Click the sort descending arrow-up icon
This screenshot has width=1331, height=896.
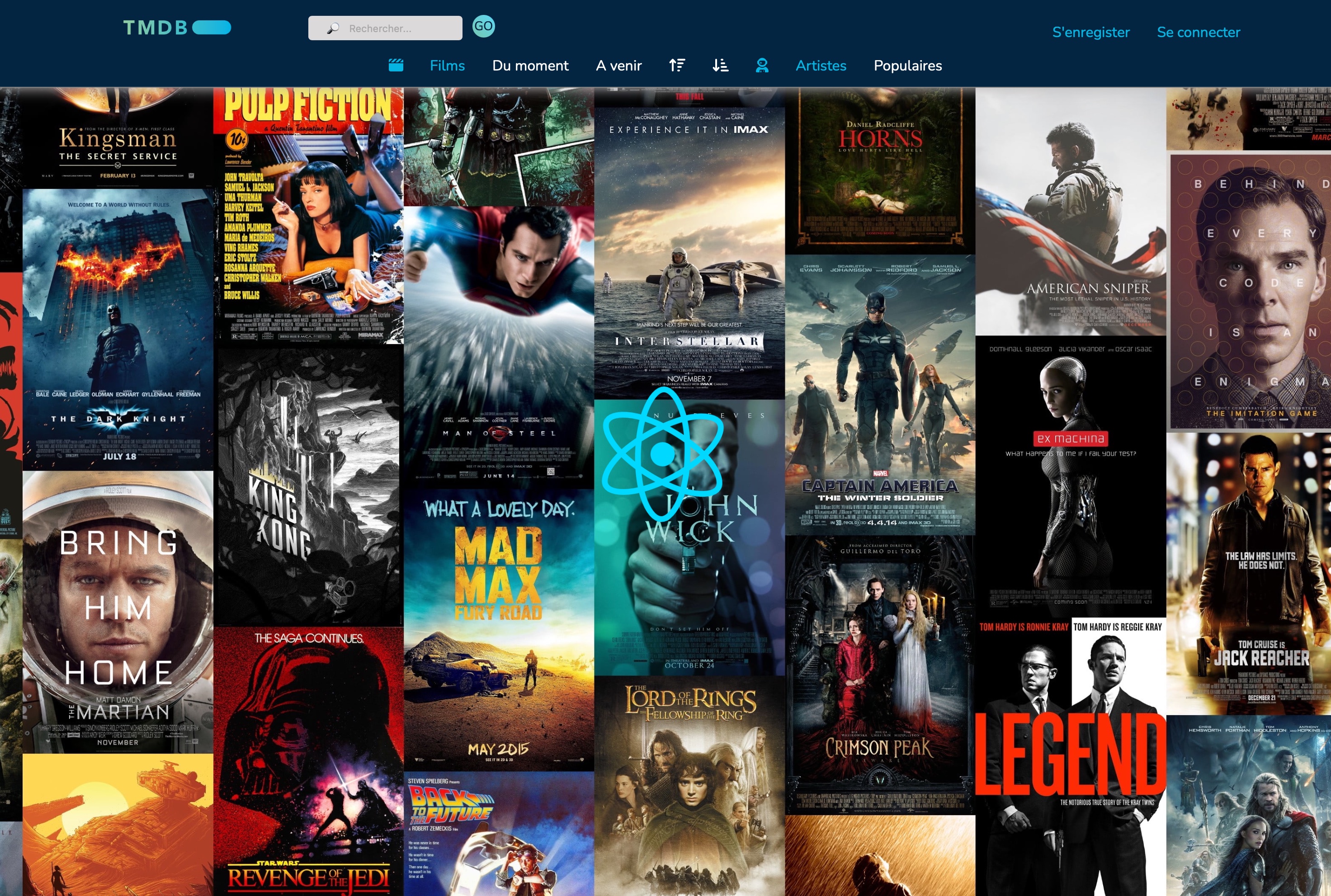(x=677, y=65)
